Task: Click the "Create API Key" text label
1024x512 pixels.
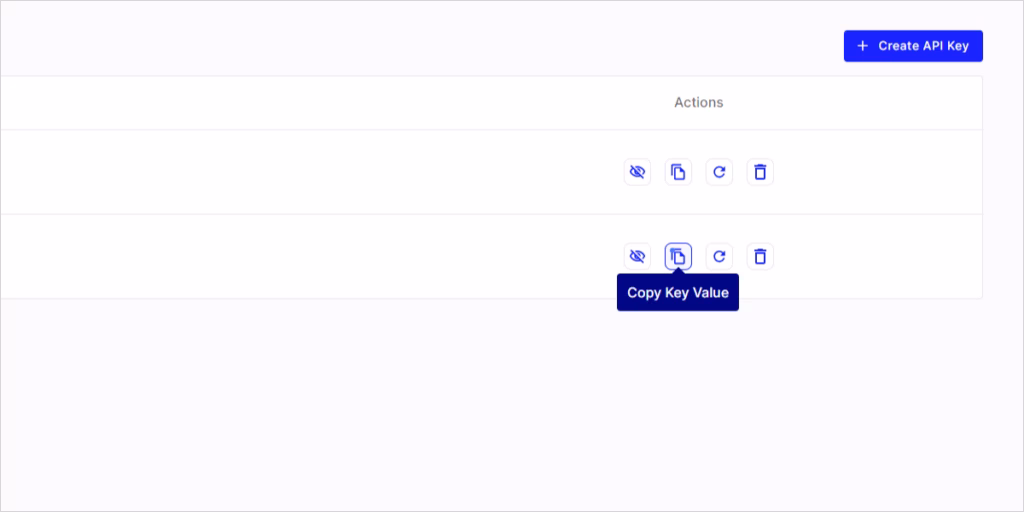Action: click(923, 46)
